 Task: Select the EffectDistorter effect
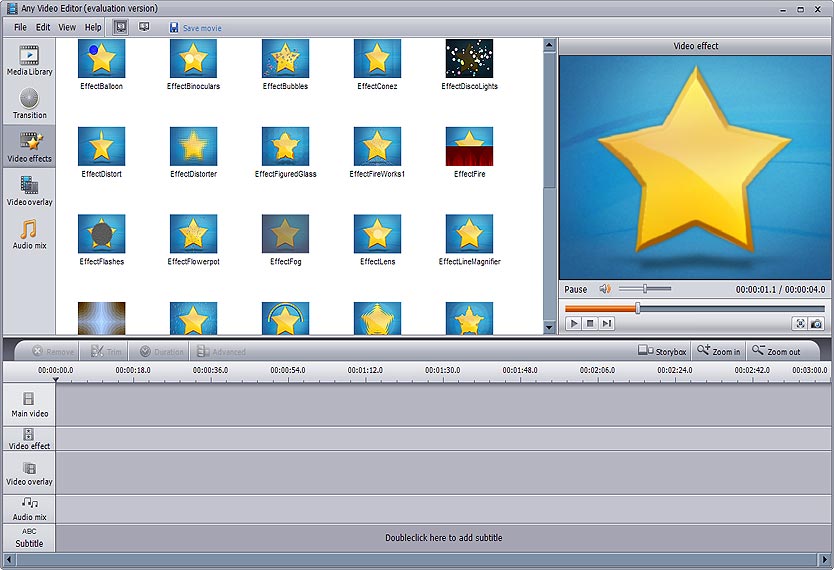pos(194,146)
